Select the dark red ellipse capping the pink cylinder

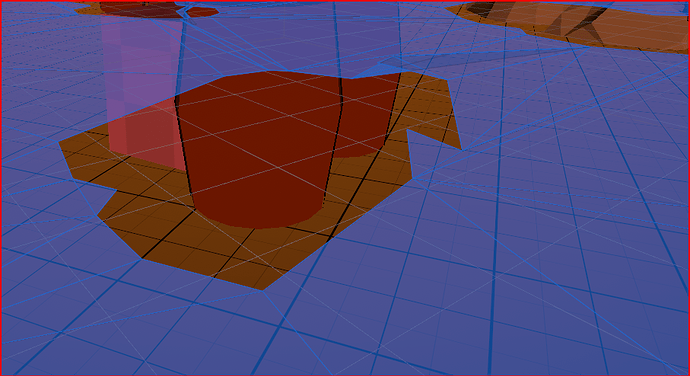click(142, 9)
